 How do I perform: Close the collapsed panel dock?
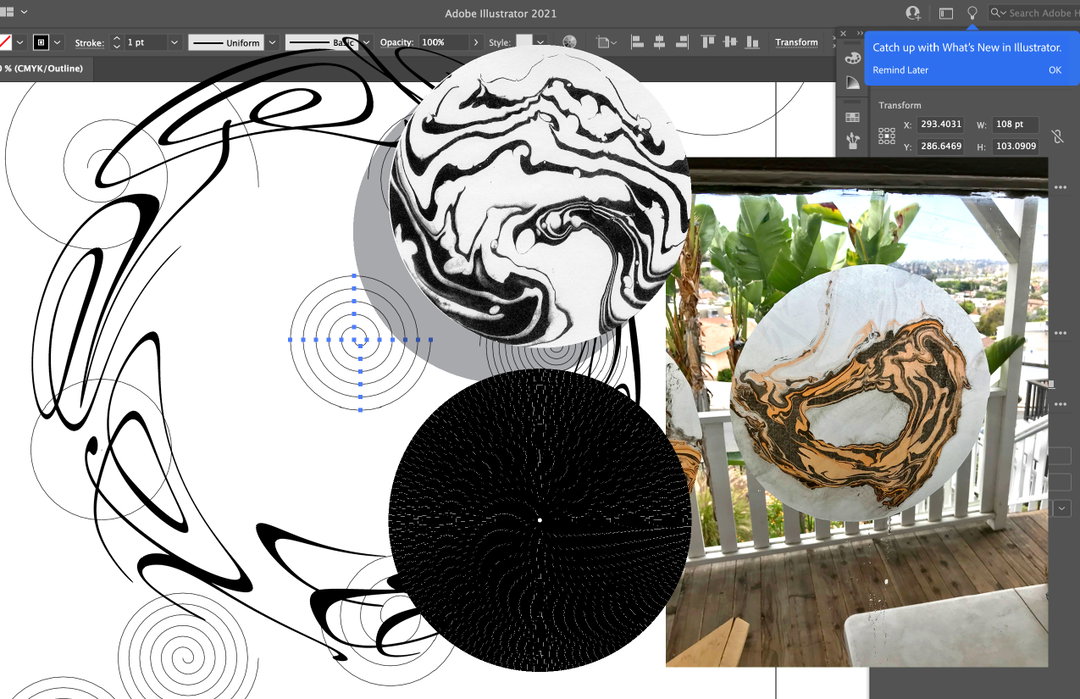pyautogui.click(x=843, y=33)
